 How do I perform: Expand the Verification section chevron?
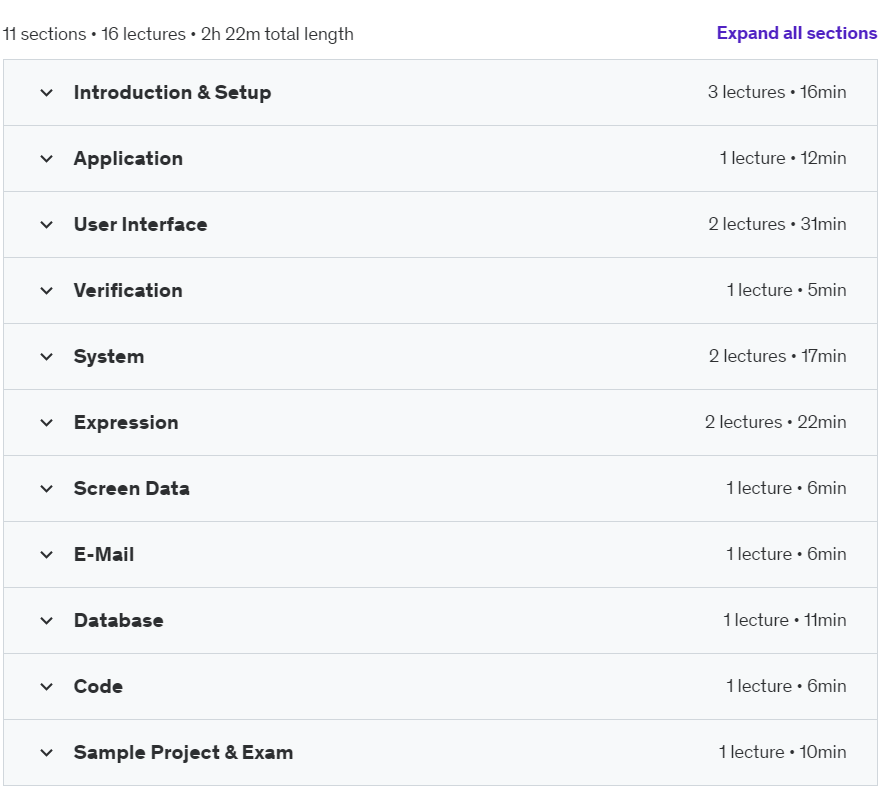click(47, 290)
